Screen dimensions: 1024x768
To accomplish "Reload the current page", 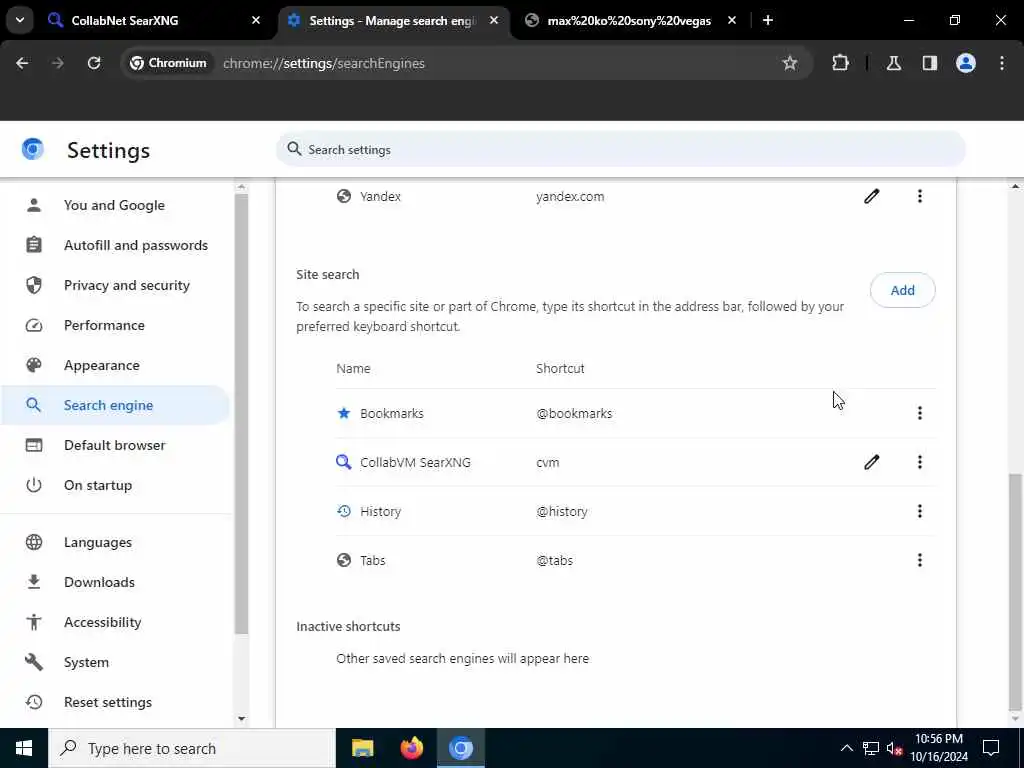I will pyautogui.click(x=94, y=63).
